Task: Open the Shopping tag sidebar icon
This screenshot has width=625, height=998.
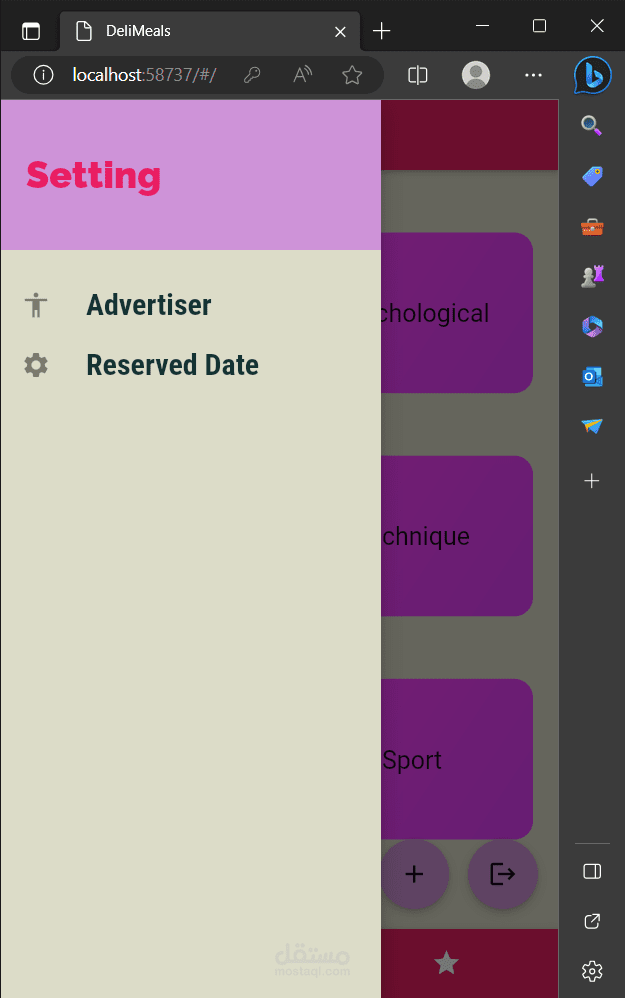Action: pyautogui.click(x=592, y=176)
